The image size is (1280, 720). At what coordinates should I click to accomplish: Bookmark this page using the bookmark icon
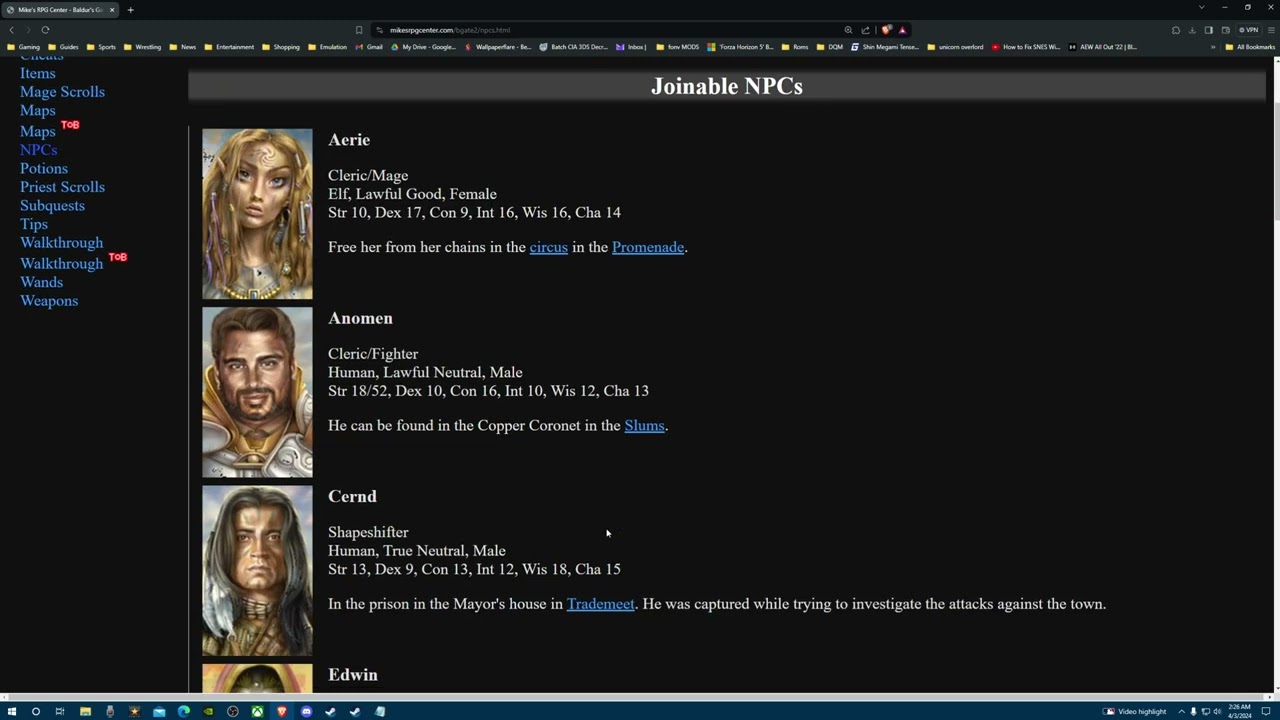click(x=359, y=30)
